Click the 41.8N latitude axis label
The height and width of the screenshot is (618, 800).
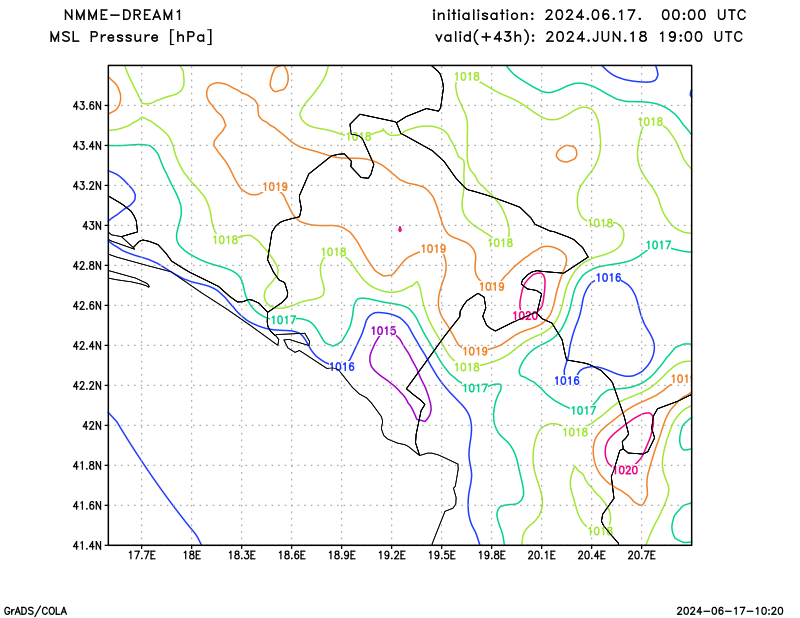tap(87, 466)
